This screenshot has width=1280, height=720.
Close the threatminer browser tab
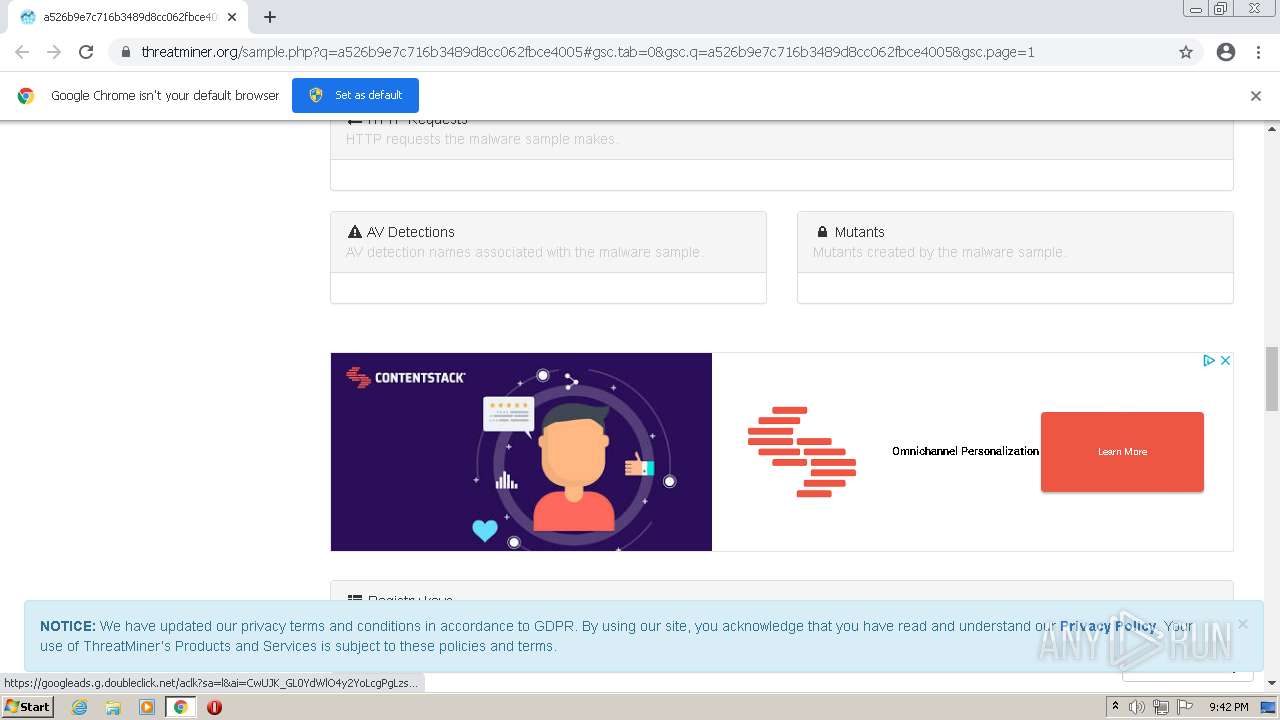click(232, 17)
